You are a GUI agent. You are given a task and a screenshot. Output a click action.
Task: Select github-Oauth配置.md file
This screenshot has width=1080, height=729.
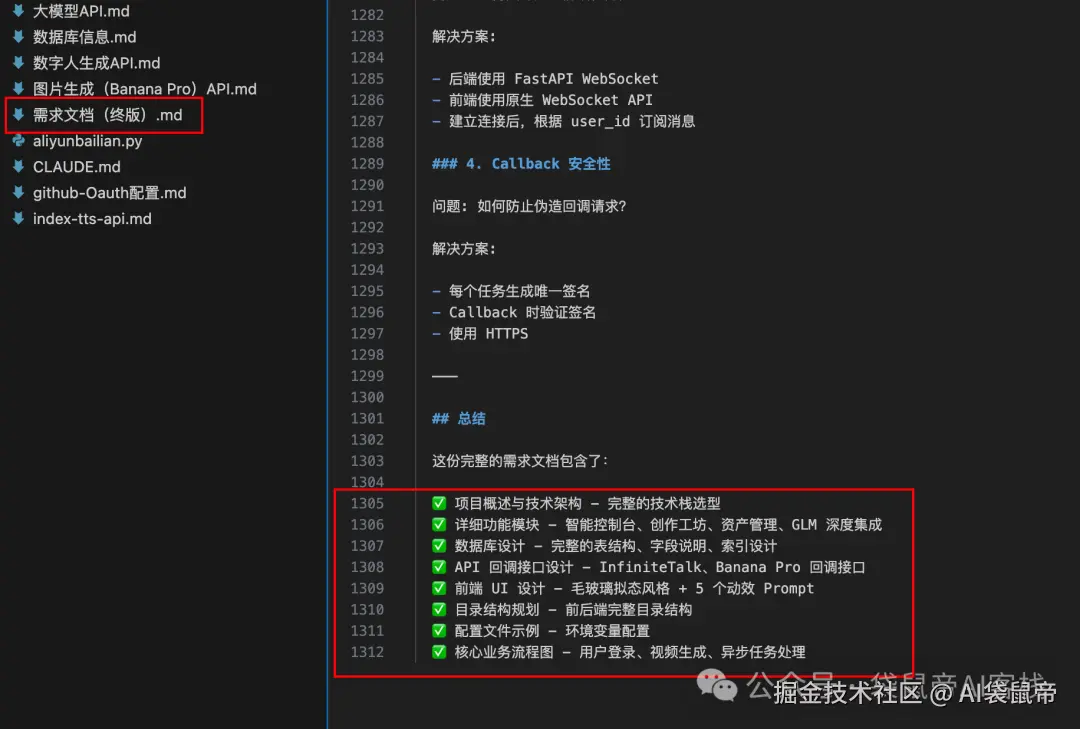click(x=110, y=193)
